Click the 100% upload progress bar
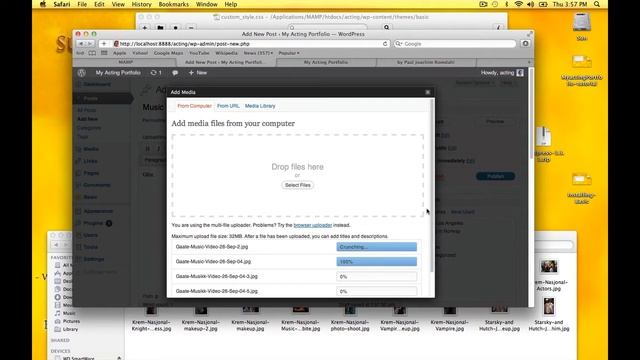 [x=376, y=262]
